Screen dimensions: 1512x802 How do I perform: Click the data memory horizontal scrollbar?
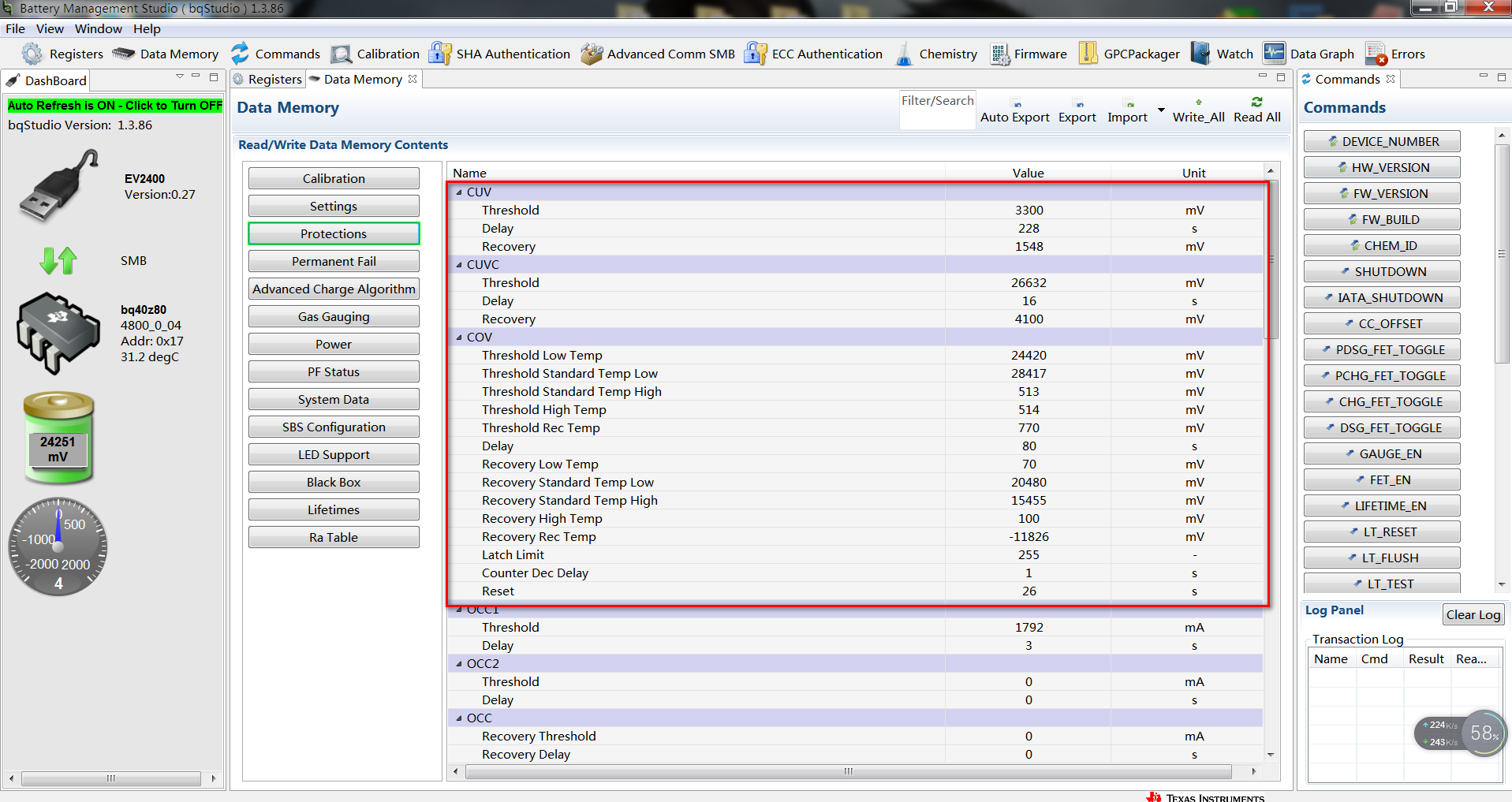click(x=849, y=771)
